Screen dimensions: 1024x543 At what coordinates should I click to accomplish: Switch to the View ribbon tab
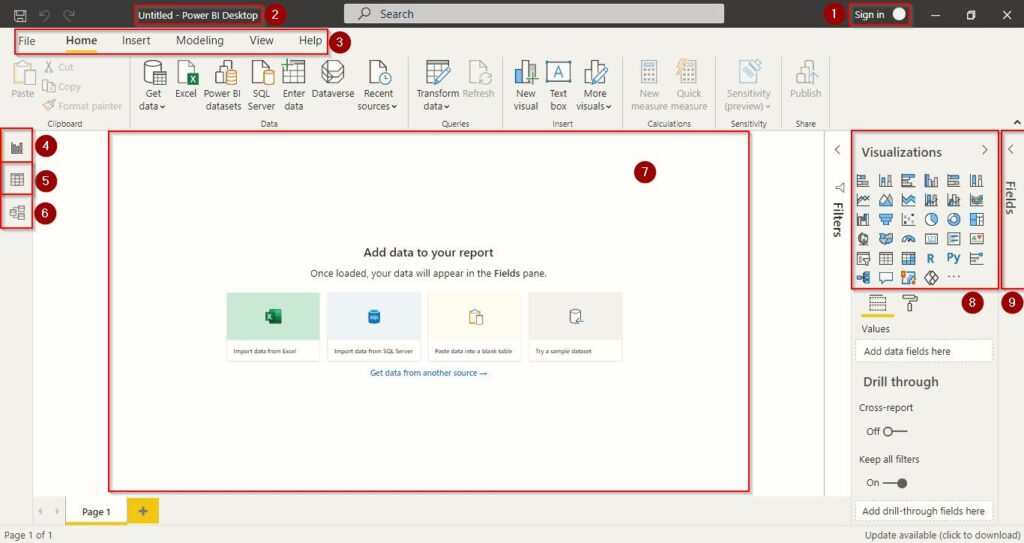tap(261, 41)
